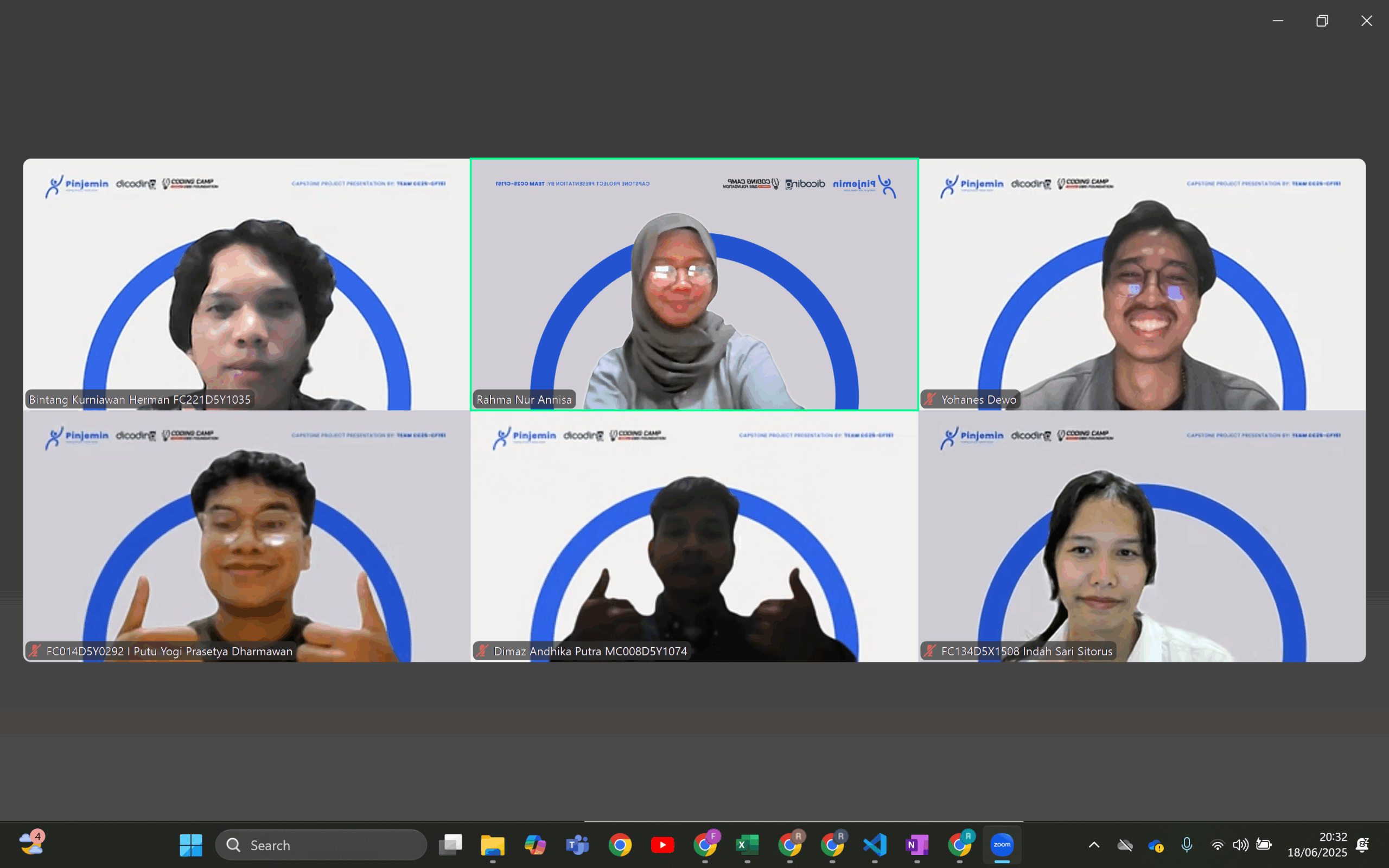Select Rahma Nur Annisa video tile
Screen dimensions: 1389x868
(x=694, y=284)
